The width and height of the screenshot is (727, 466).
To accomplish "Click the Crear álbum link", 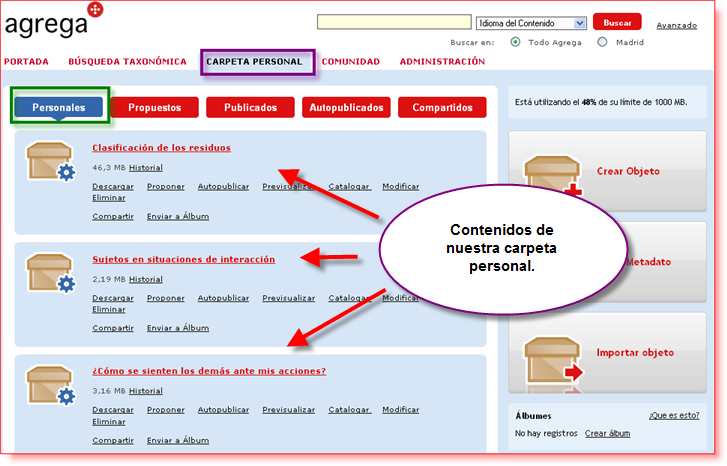I will click(x=607, y=434).
